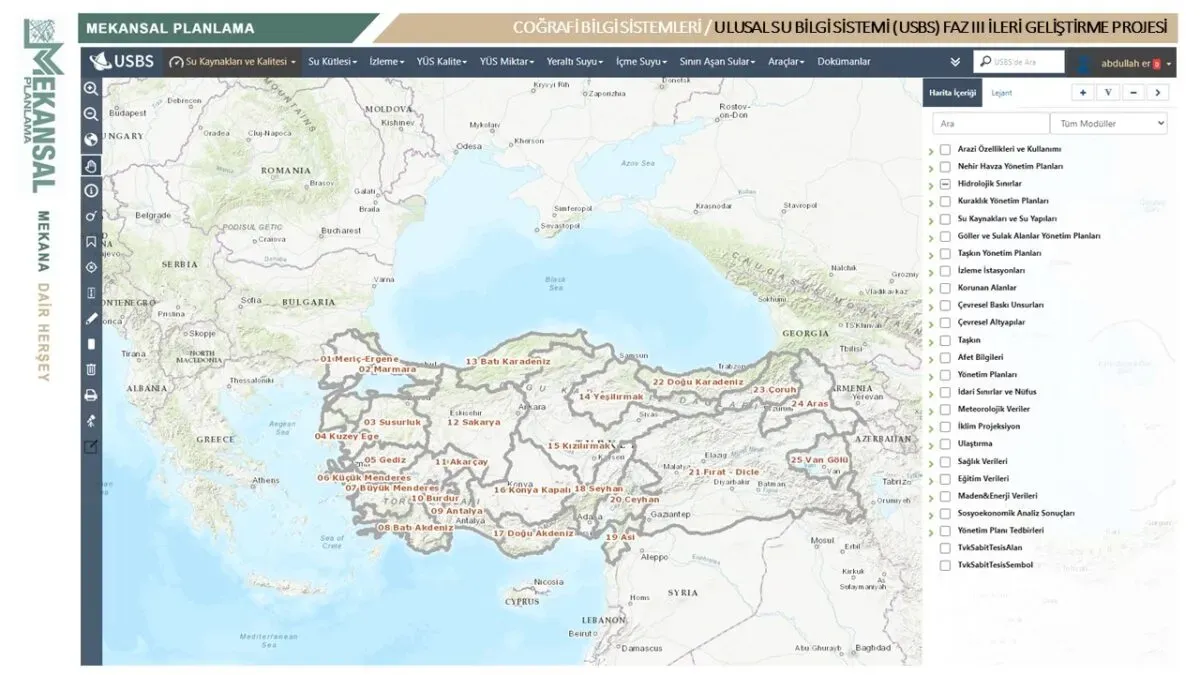The image size is (1200, 675).
Task: Click the plus expand-all button in panel
Action: (x=1083, y=92)
